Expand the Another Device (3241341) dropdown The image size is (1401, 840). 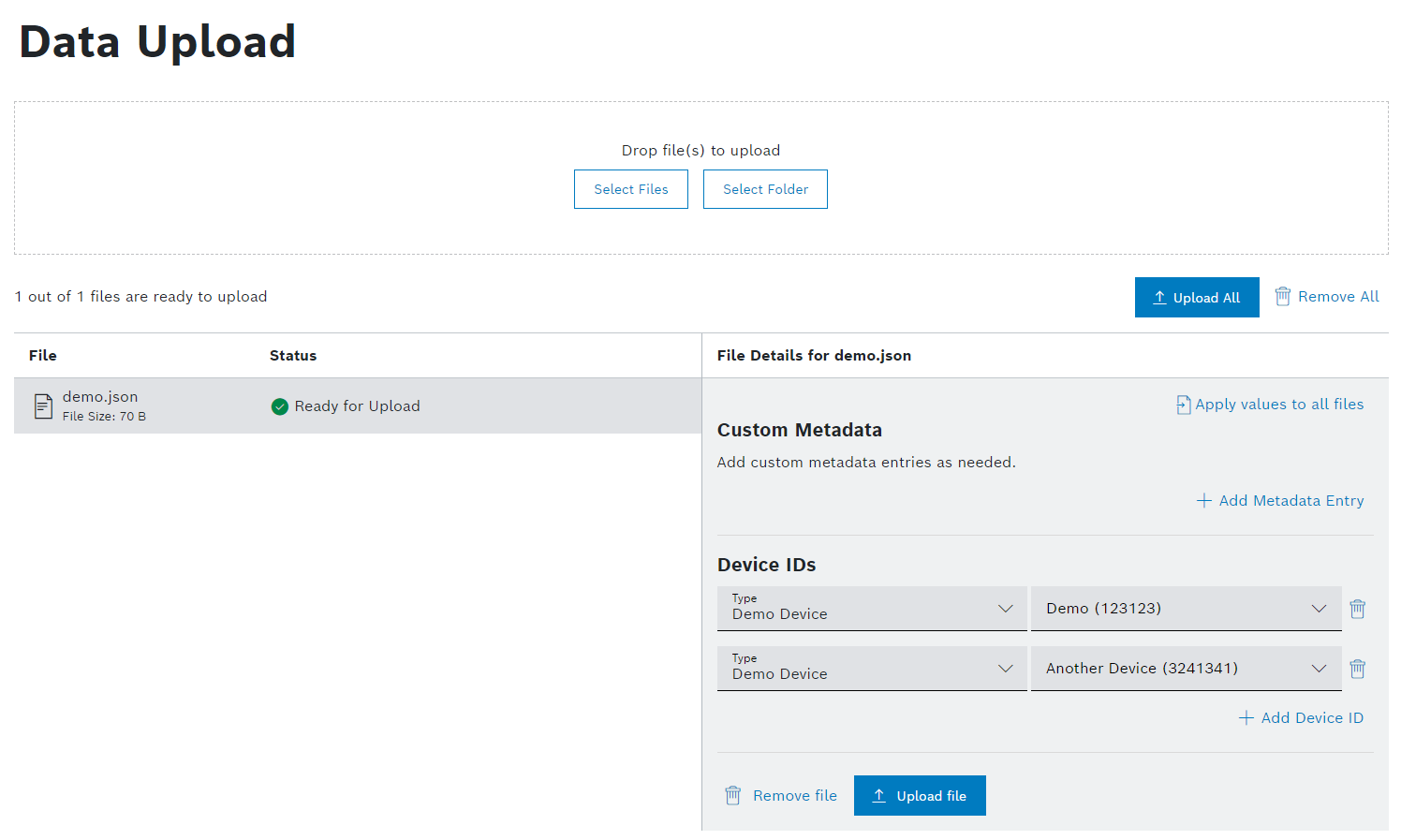1185,669
